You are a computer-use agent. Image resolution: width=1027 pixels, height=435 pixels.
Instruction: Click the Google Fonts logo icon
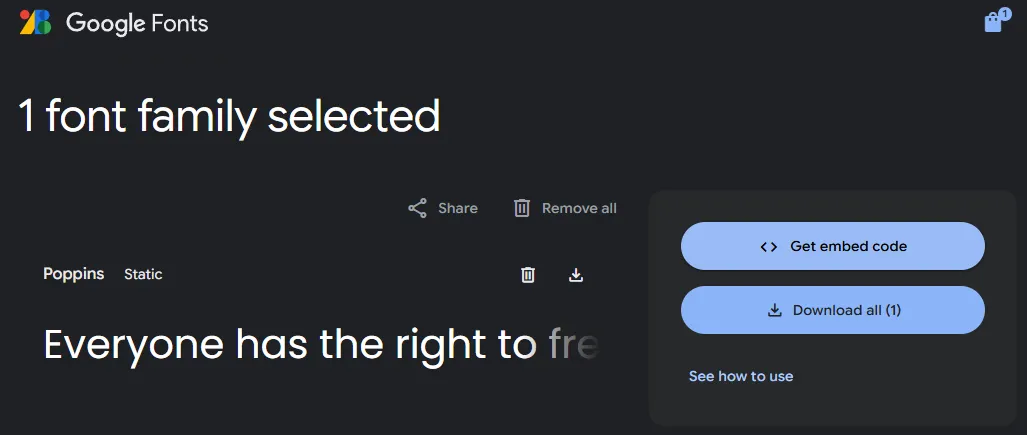pyautogui.click(x=35, y=22)
